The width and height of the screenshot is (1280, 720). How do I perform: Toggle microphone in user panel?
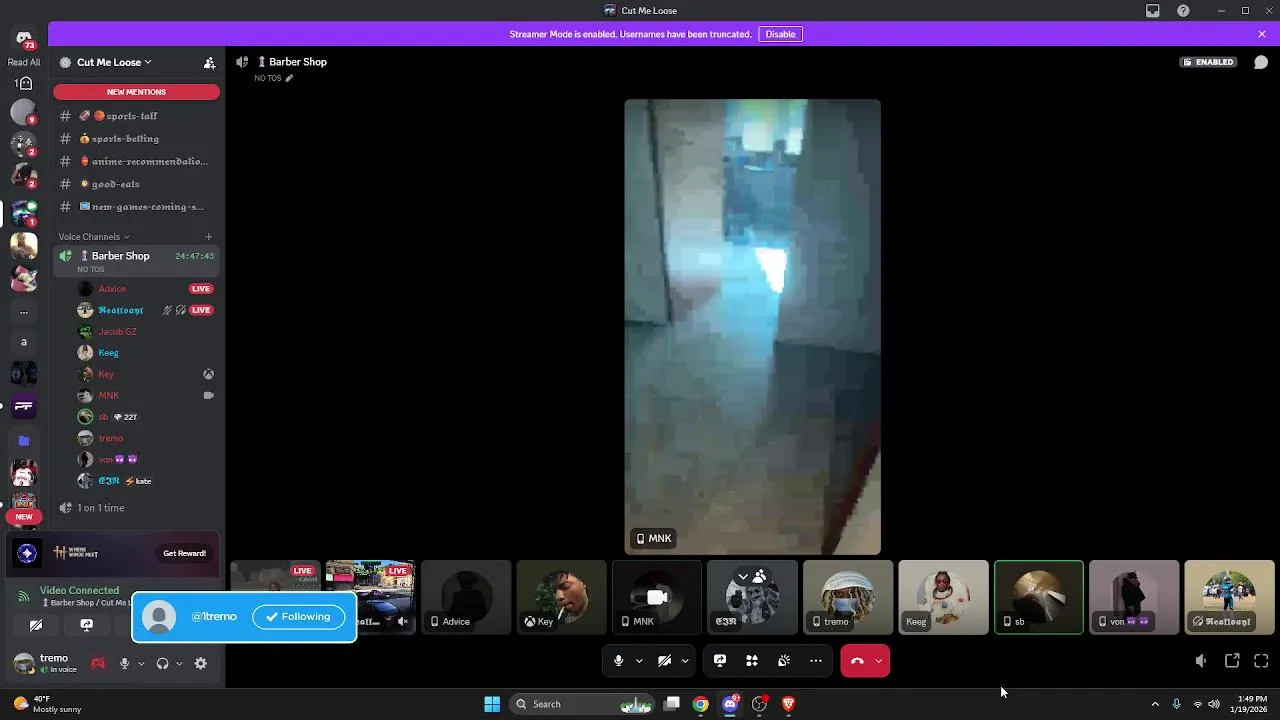tap(124, 663)
